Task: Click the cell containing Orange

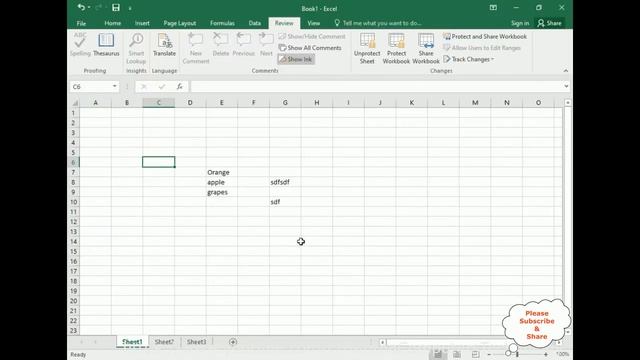Action: pyautogui.click(x=222, y=172)
